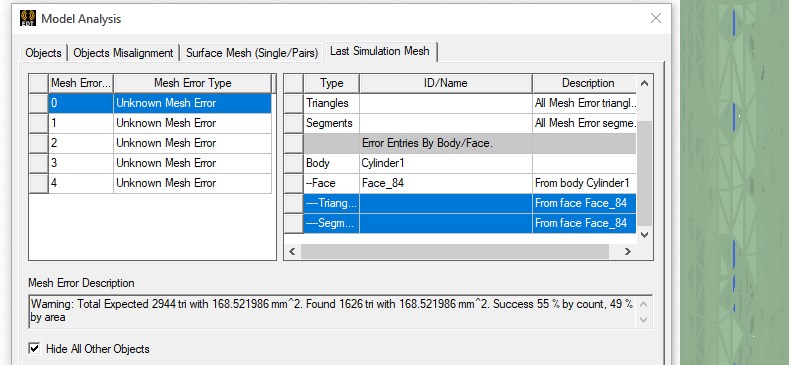
Task: Click the vertical scrollbar thumb of entries table
Action: [644, 173]
